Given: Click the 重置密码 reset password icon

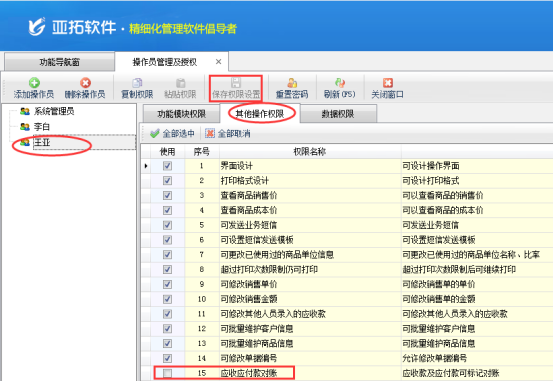Looking at the screenshot, I should click(x=292, y=83).
